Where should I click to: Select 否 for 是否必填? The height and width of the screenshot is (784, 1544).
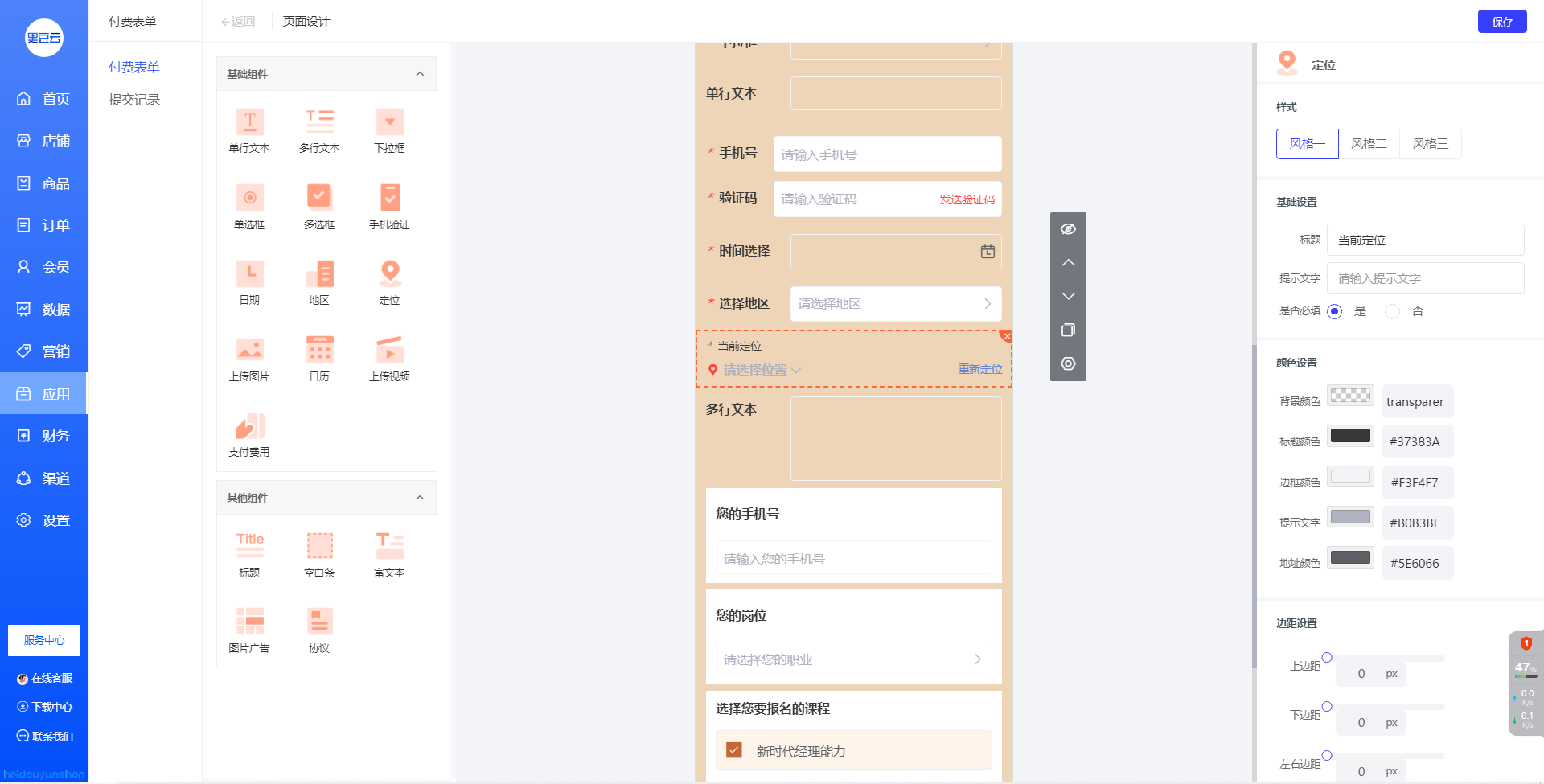coord(1392,311)
